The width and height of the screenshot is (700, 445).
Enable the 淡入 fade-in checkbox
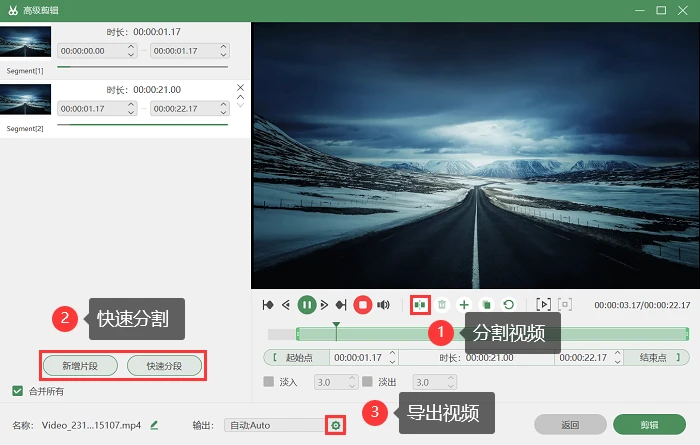(269, 382)
